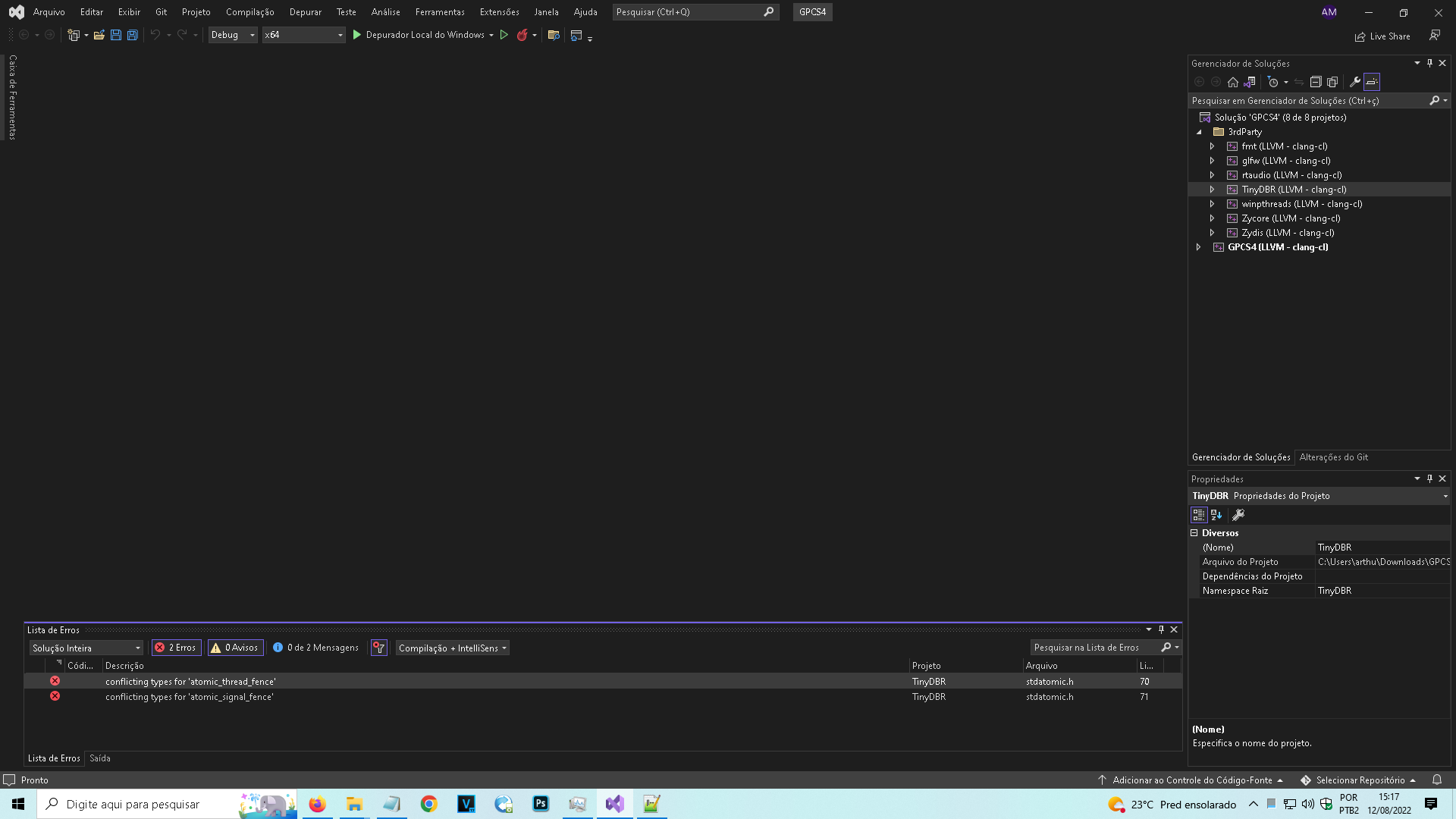Switch to the Alterações do Git tab
The image size is (1456, 819).
pyautogui.click(x=1334, y=457)
